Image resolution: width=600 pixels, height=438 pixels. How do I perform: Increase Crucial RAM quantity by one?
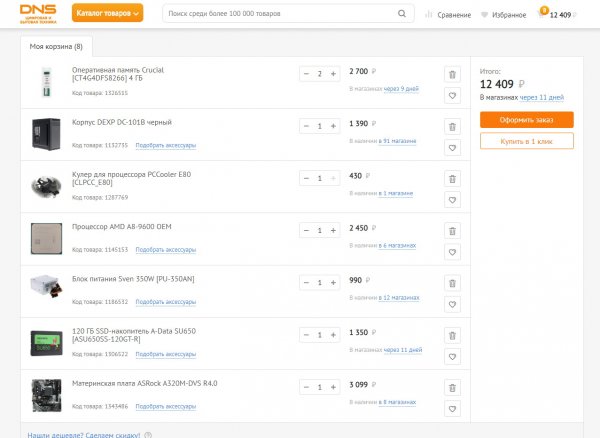click(x=334, y=74)
